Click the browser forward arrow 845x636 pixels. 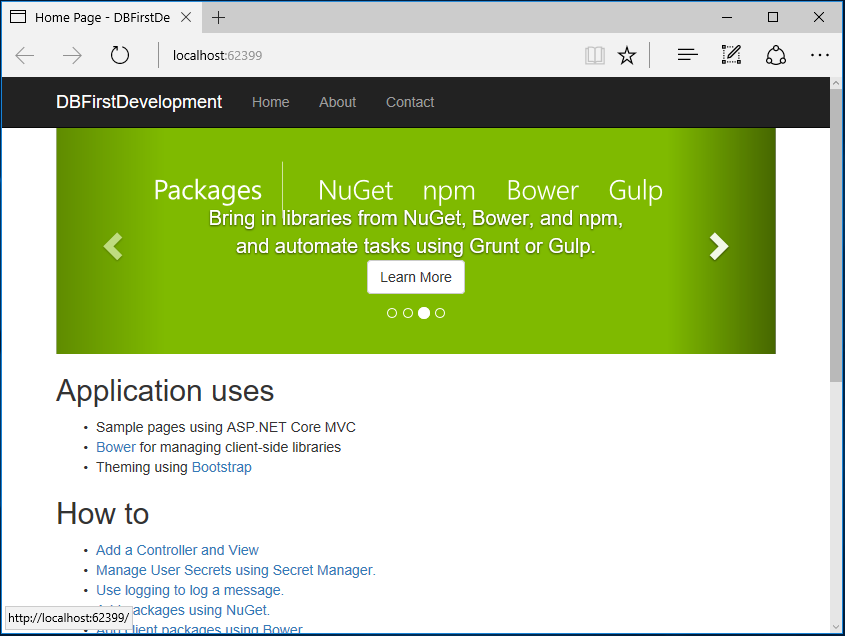(72, 56)
